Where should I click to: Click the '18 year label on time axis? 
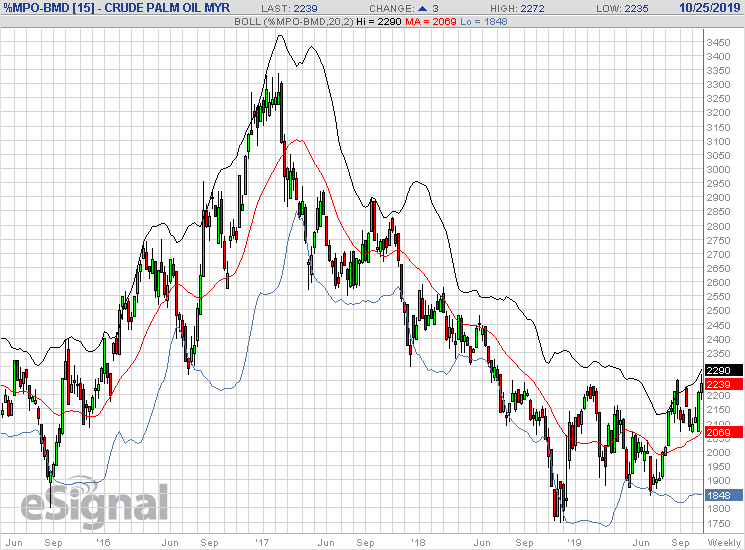(418, 542)
